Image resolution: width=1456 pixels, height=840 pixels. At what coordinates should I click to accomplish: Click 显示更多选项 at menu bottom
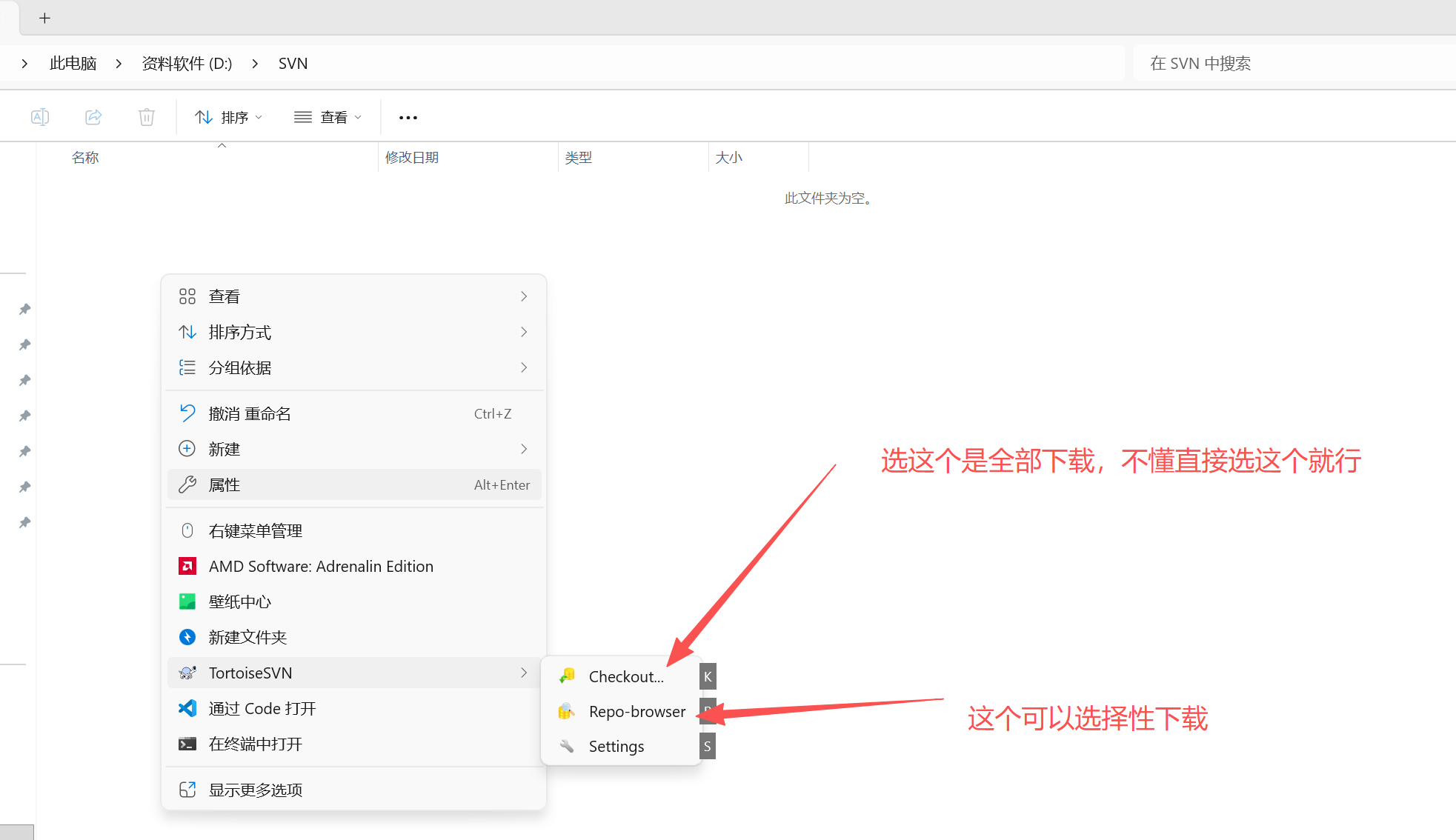(256, 790)
